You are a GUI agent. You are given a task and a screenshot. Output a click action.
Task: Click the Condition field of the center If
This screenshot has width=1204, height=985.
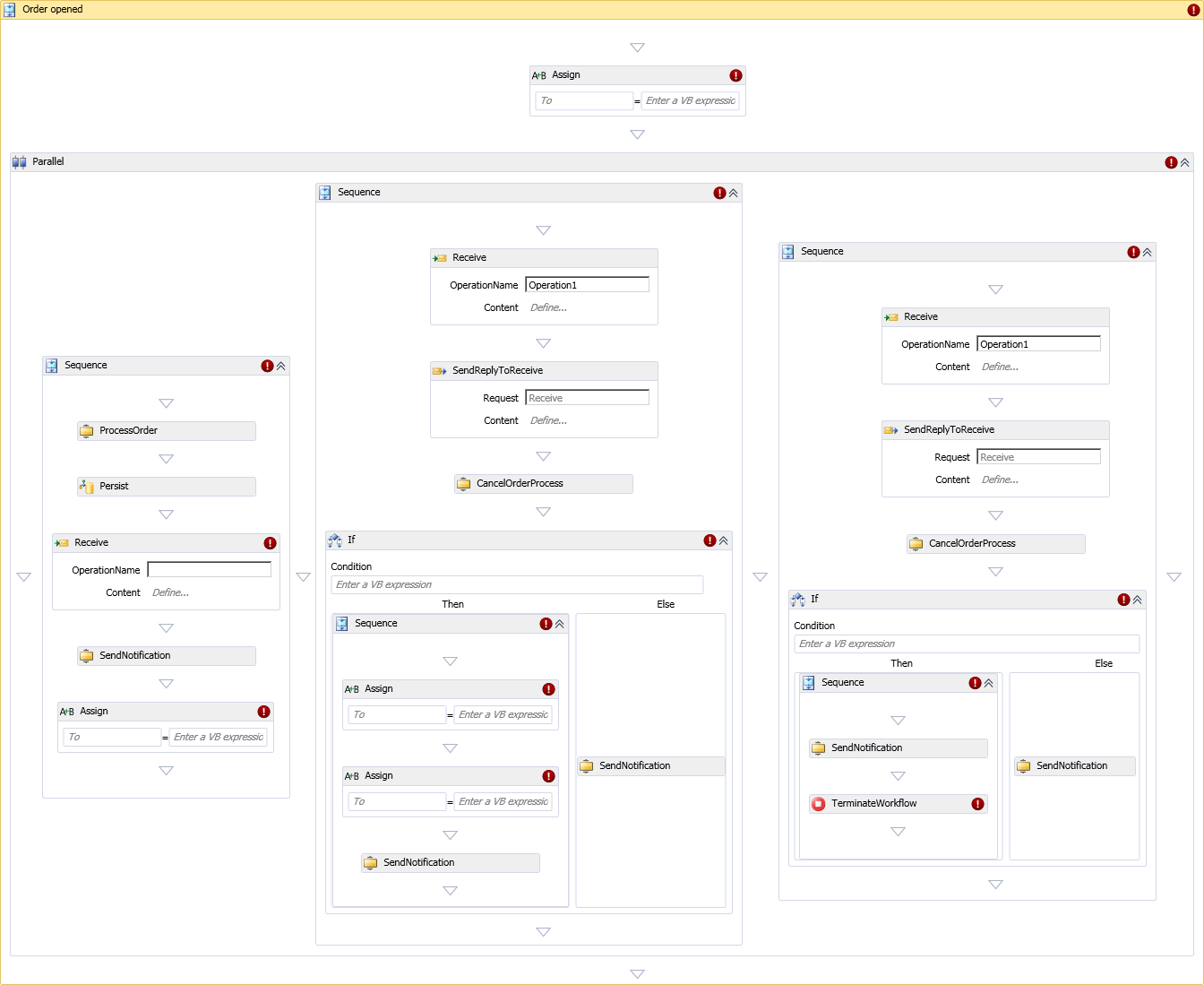517,584
